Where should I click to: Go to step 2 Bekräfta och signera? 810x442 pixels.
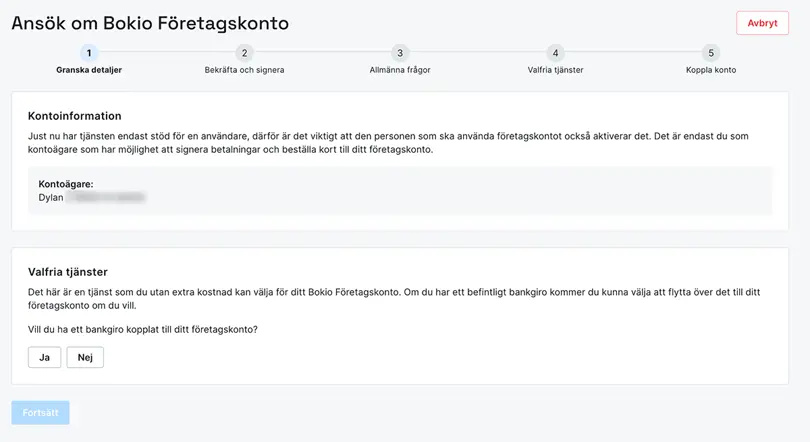[244, 53]
